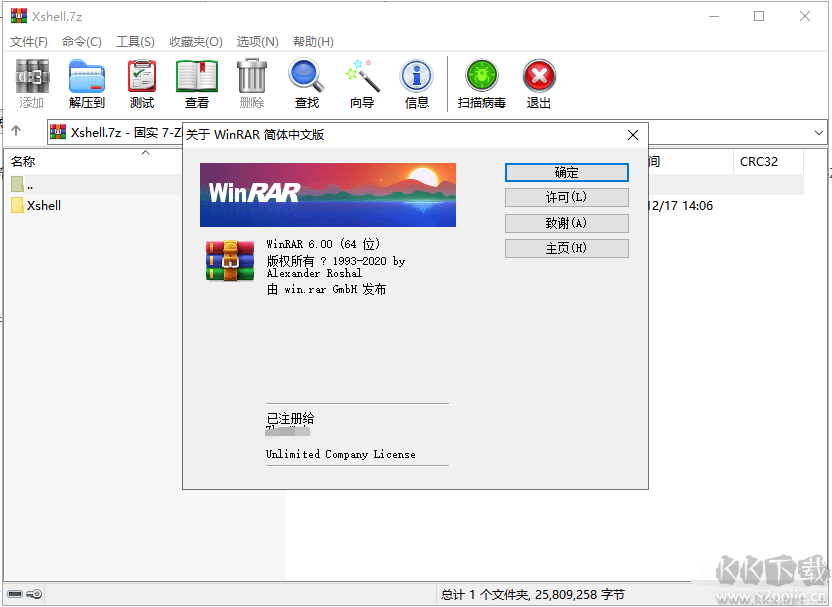Viewport: 832px width, 607px height.
Task: Show archive info via 信息 icon
Action: (x=416, y=80)
